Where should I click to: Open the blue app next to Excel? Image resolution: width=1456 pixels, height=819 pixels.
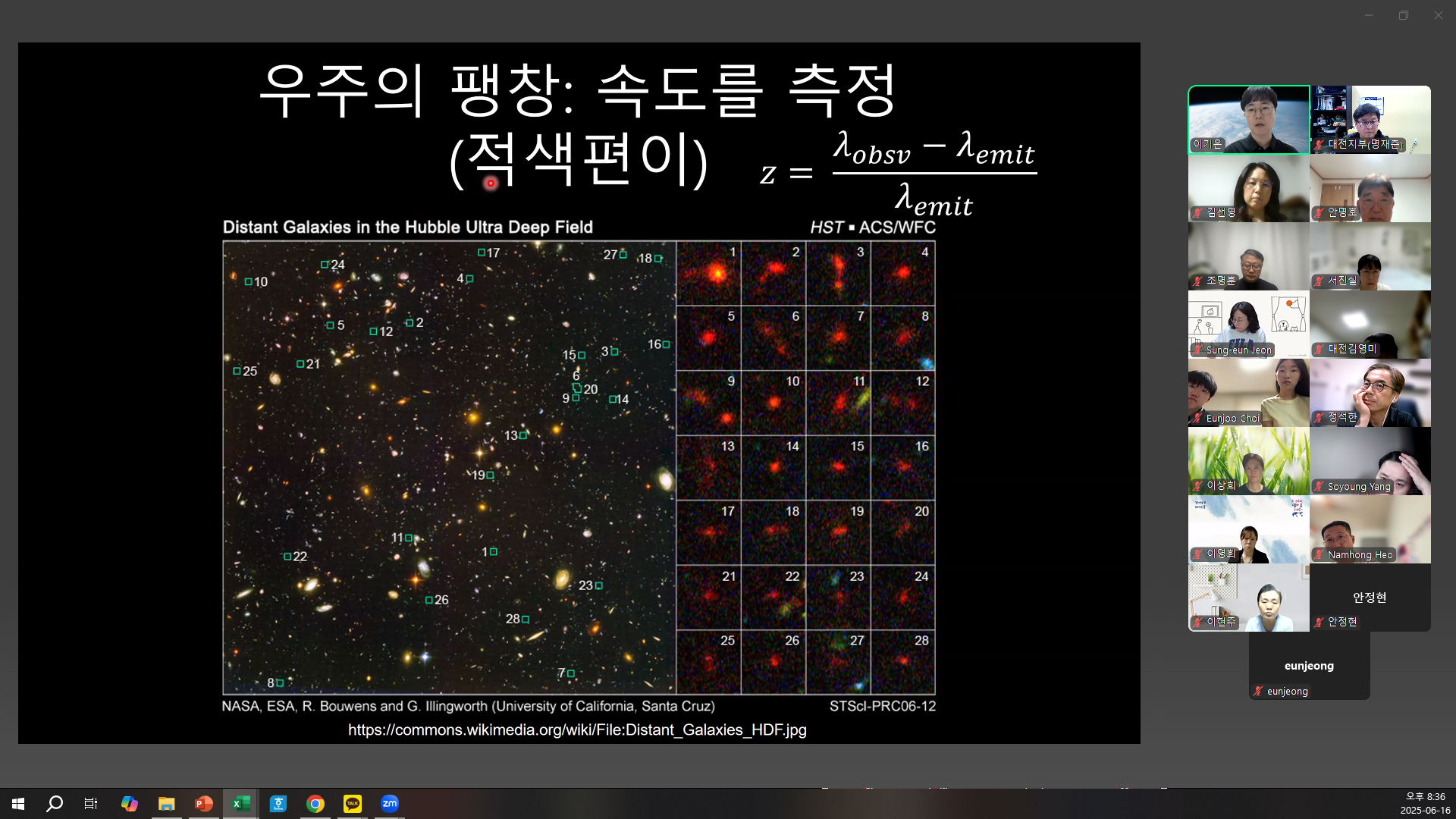pos(278,804)
